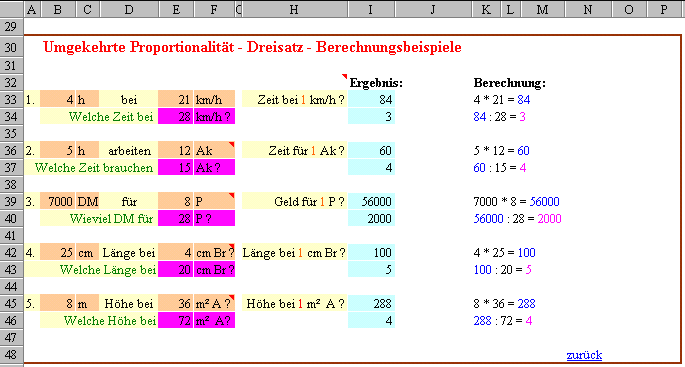Click the cell 'Welche Zeit bei'

(x=99, y=117)
